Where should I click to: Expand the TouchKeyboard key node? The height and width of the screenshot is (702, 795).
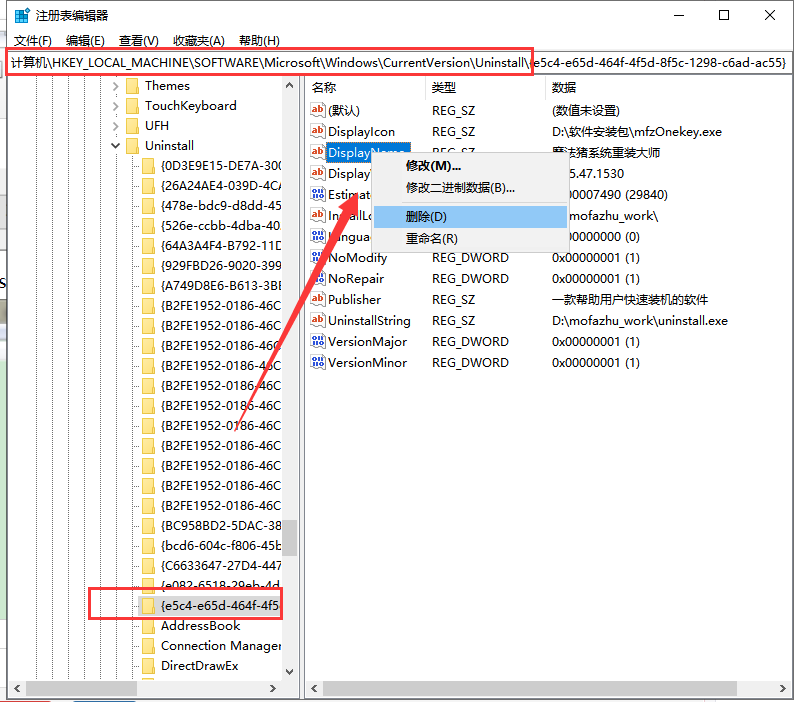pos(116,106)
